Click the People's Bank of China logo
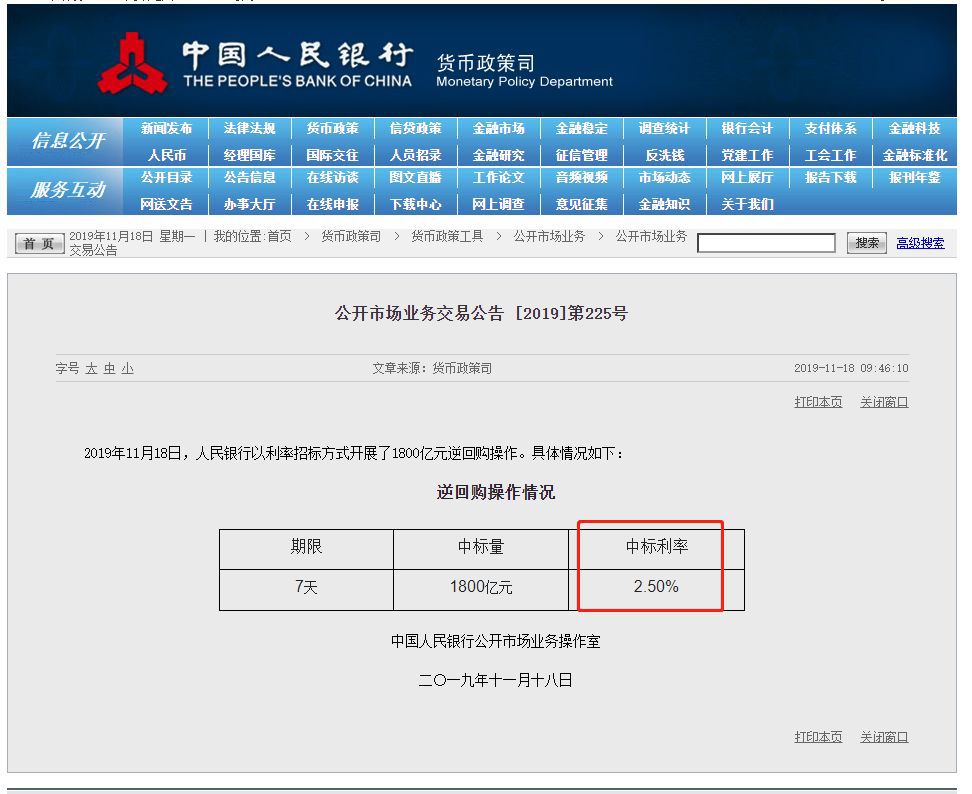Screen dimensions: 972x794 tap(132, 64)
